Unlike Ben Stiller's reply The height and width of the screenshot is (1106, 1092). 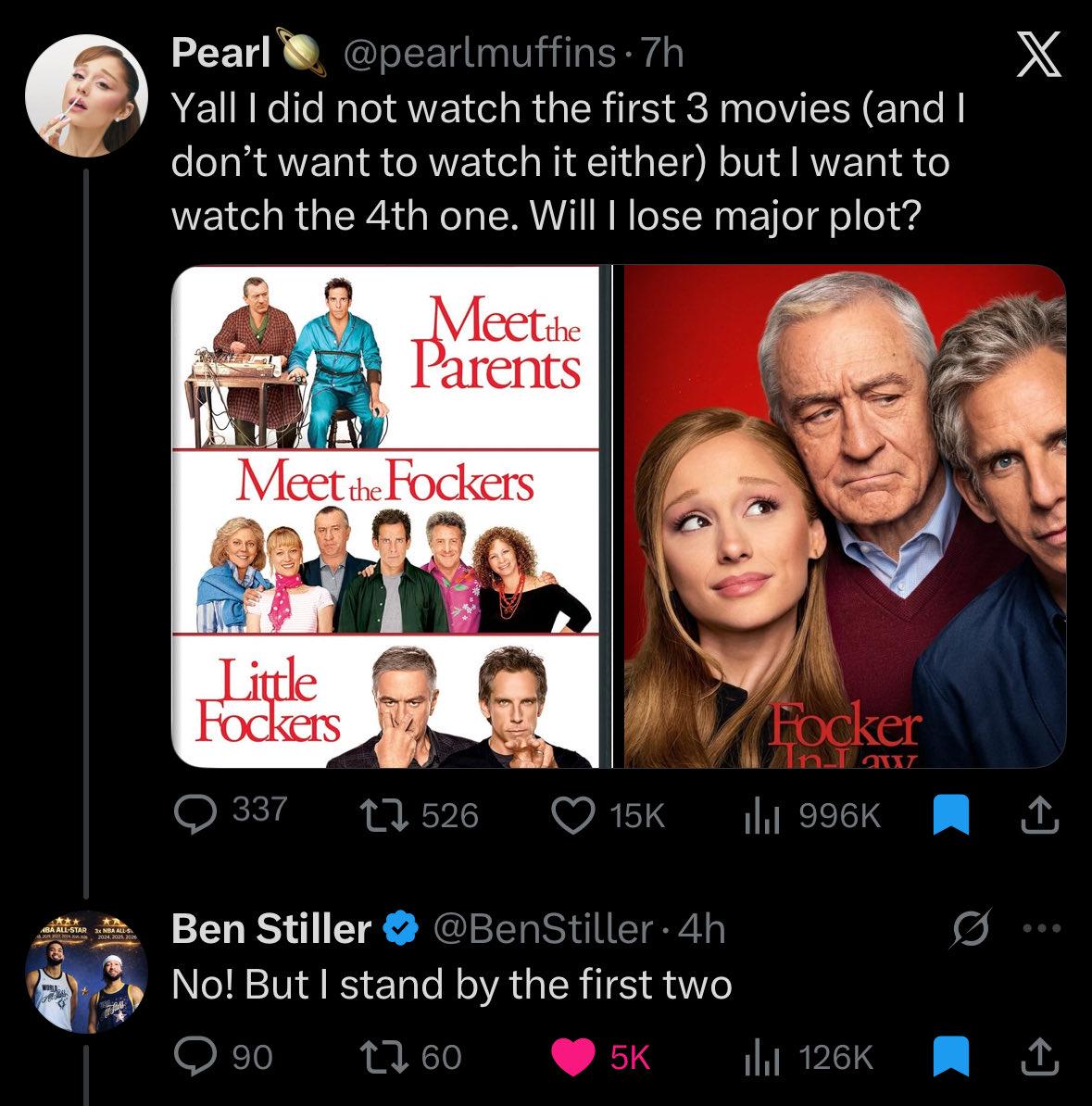[572, 1056]
